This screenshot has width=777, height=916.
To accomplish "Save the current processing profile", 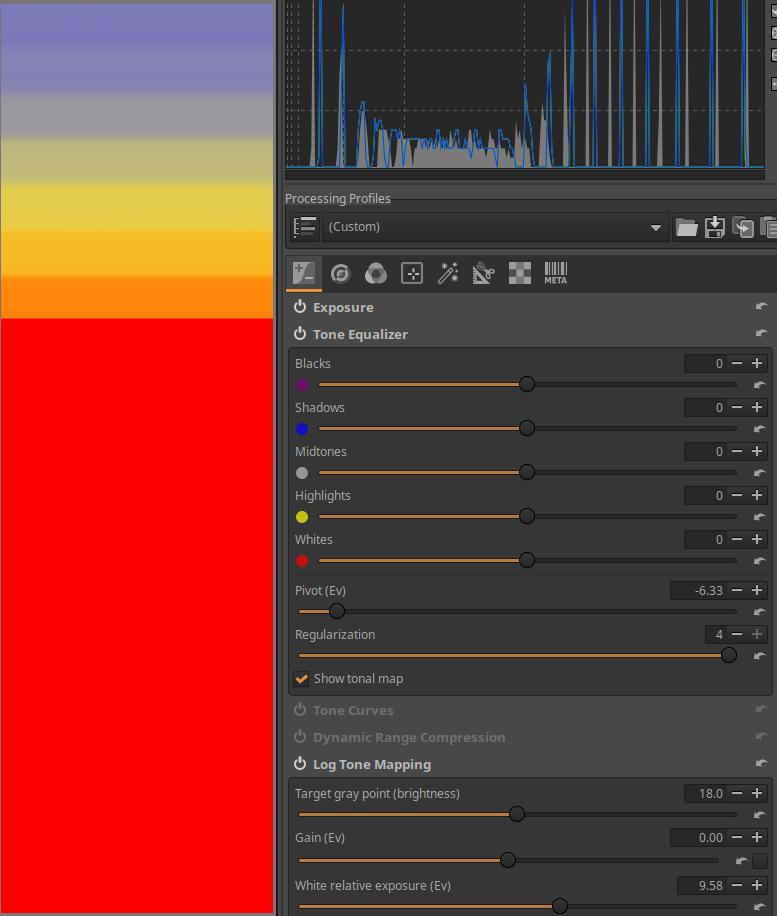I will click(x=714, y=227).
